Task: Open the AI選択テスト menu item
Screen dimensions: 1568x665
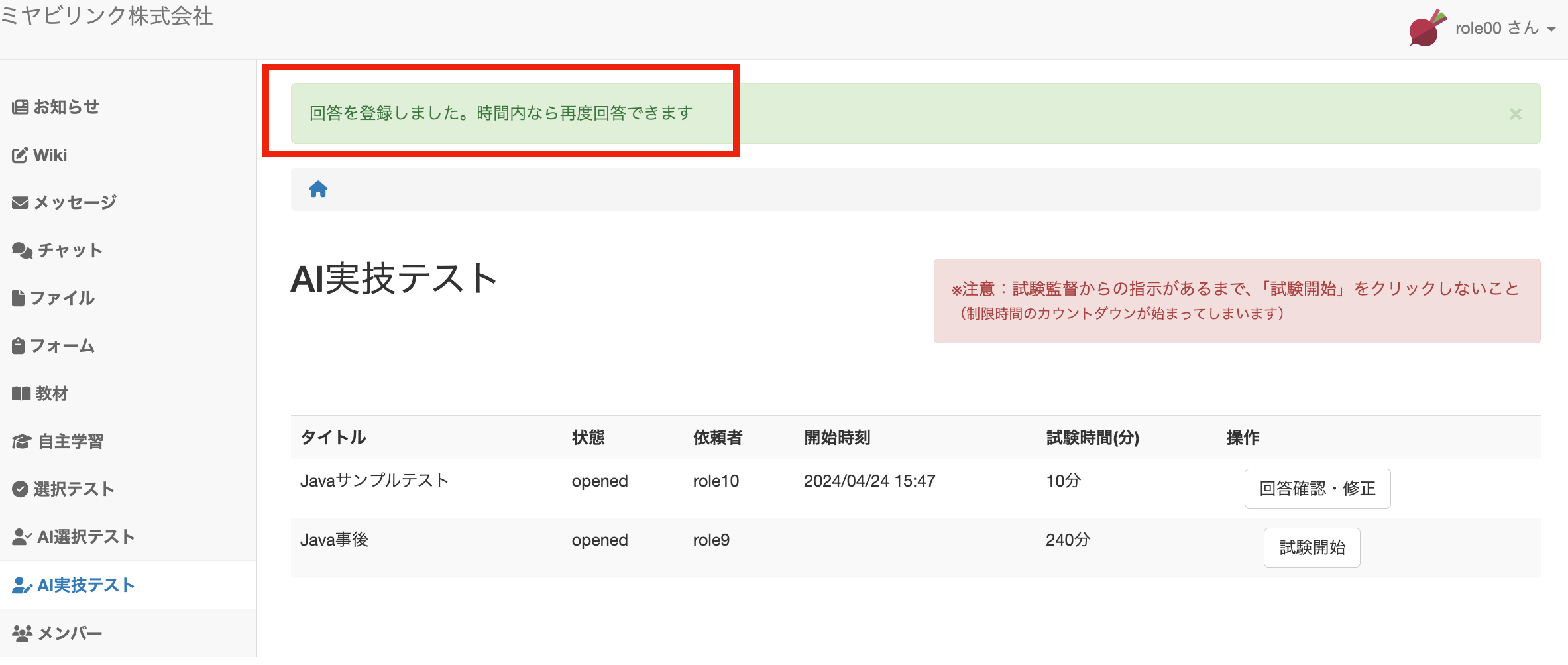Action: click(x=85, y=537)
